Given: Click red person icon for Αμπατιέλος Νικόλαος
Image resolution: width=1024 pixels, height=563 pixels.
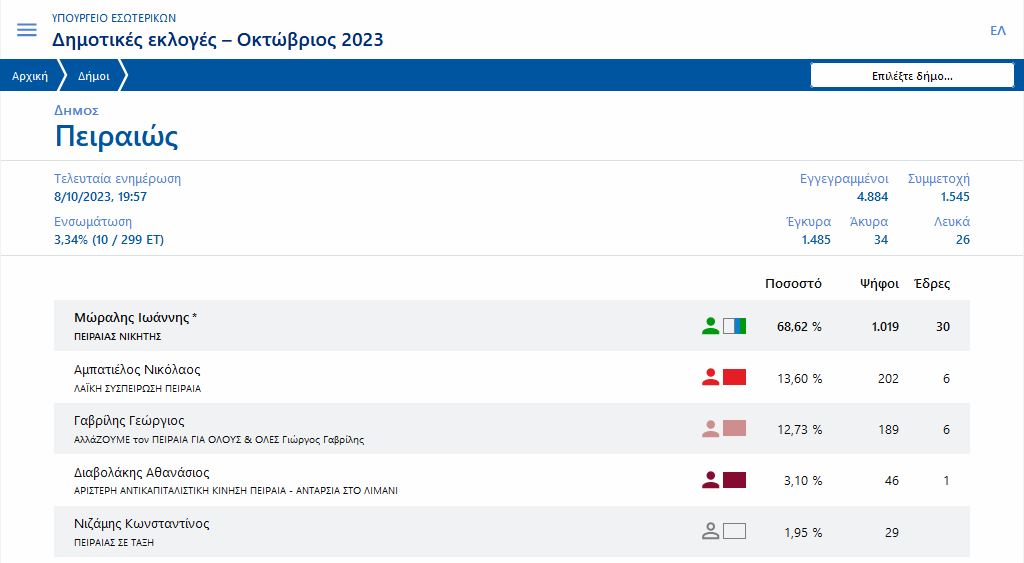Looking at the screenshot, I should click(710, 377).
